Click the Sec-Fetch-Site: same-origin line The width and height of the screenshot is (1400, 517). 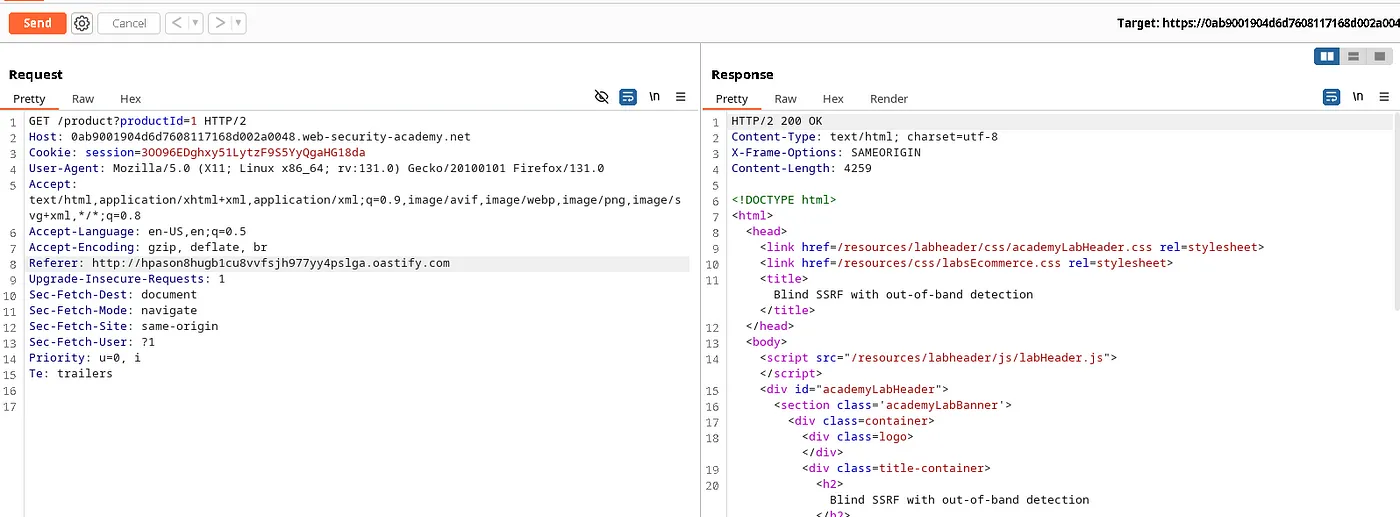(x=123, y=326)
